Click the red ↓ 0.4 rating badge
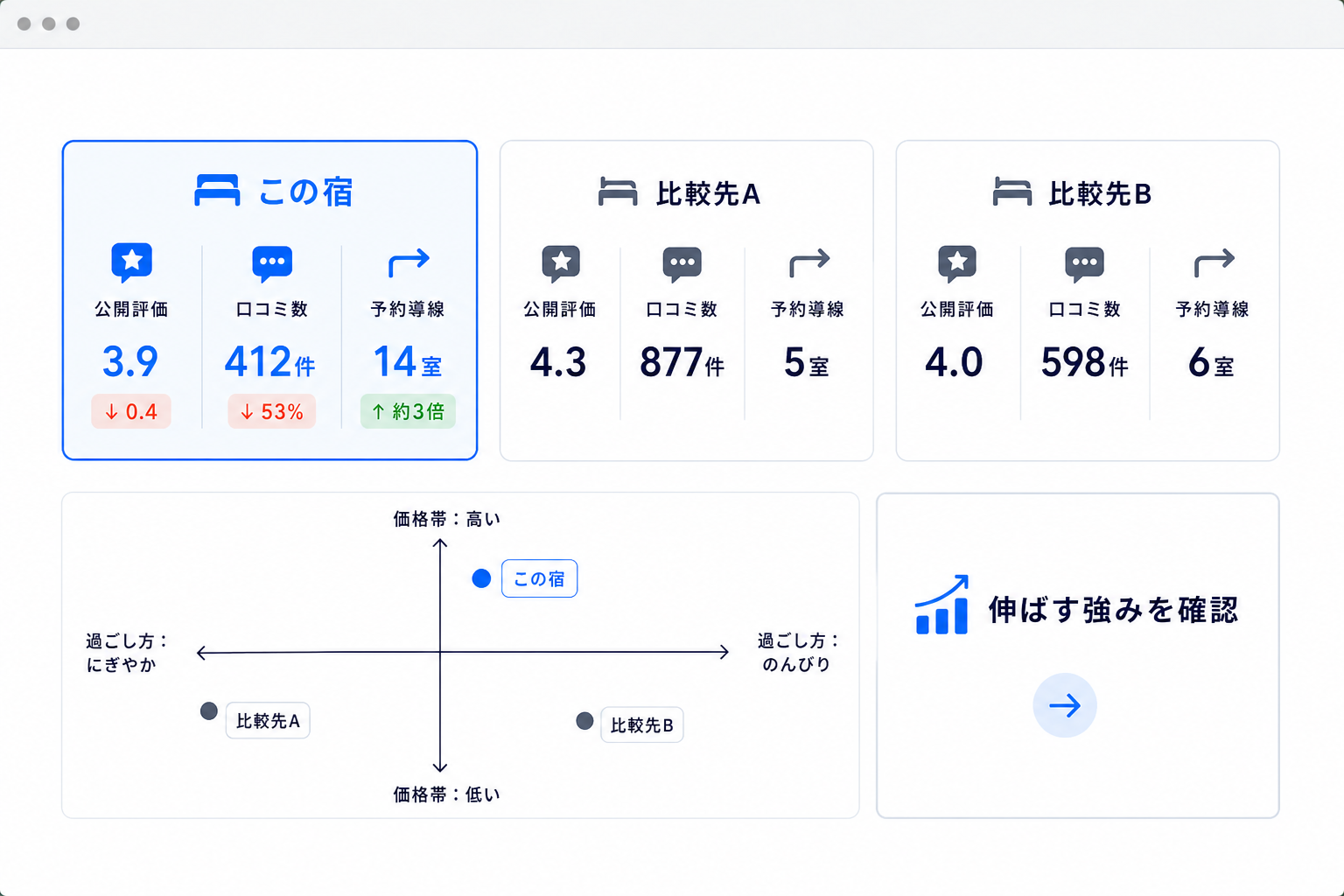 coord(131,411)
